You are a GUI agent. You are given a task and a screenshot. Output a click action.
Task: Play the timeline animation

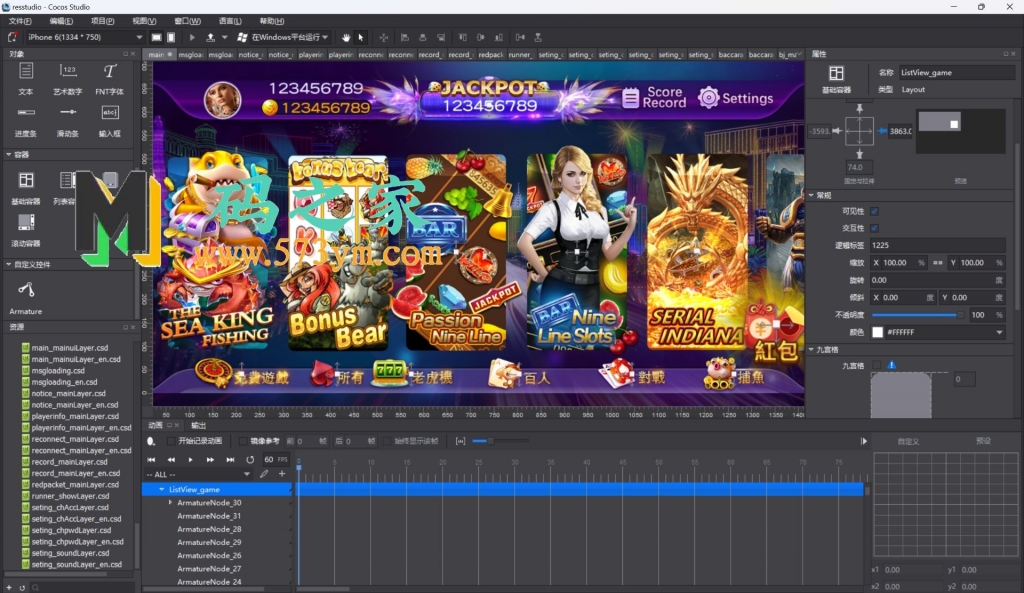(x=191, y=460)
